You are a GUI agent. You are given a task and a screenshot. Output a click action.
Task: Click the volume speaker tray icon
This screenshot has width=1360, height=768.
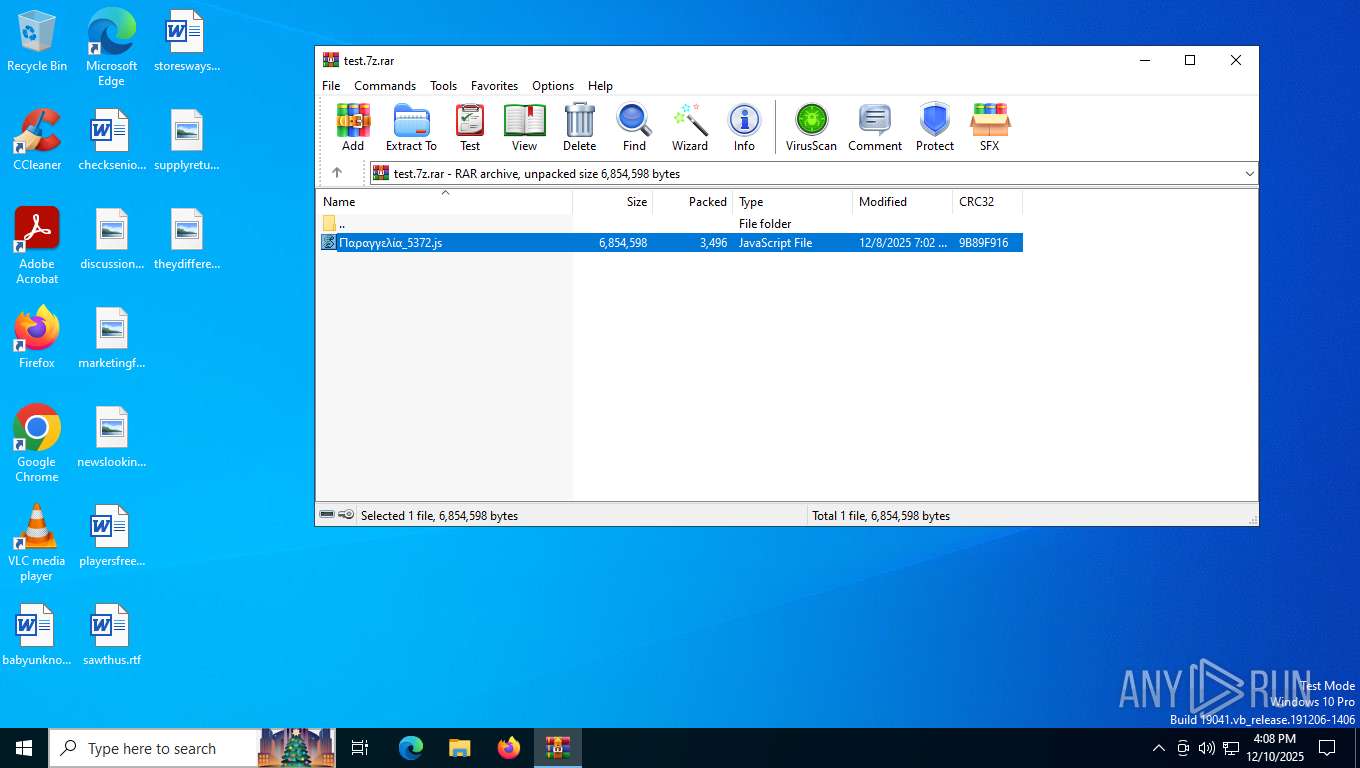pyautogui.click(x=1206, y=748)
